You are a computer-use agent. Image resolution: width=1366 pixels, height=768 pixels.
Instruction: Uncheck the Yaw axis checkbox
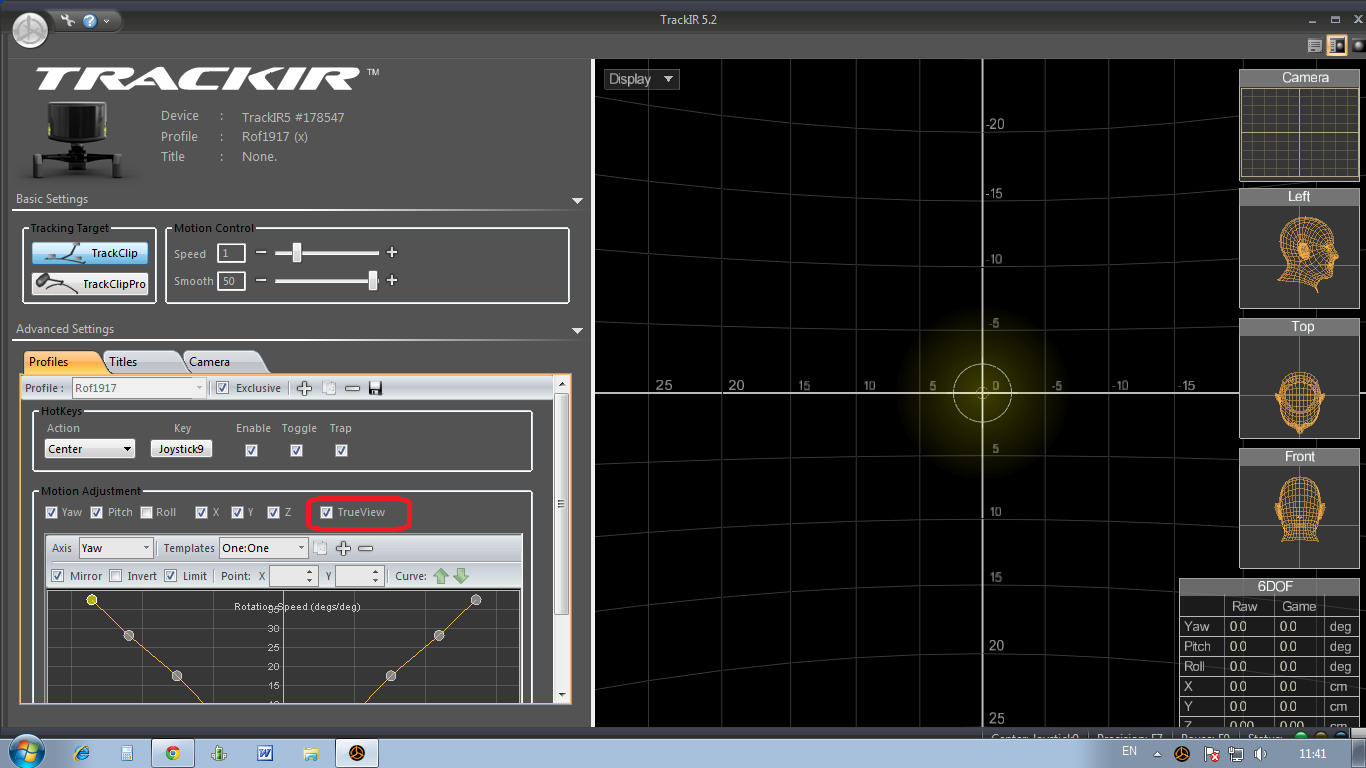click(52, 512)
